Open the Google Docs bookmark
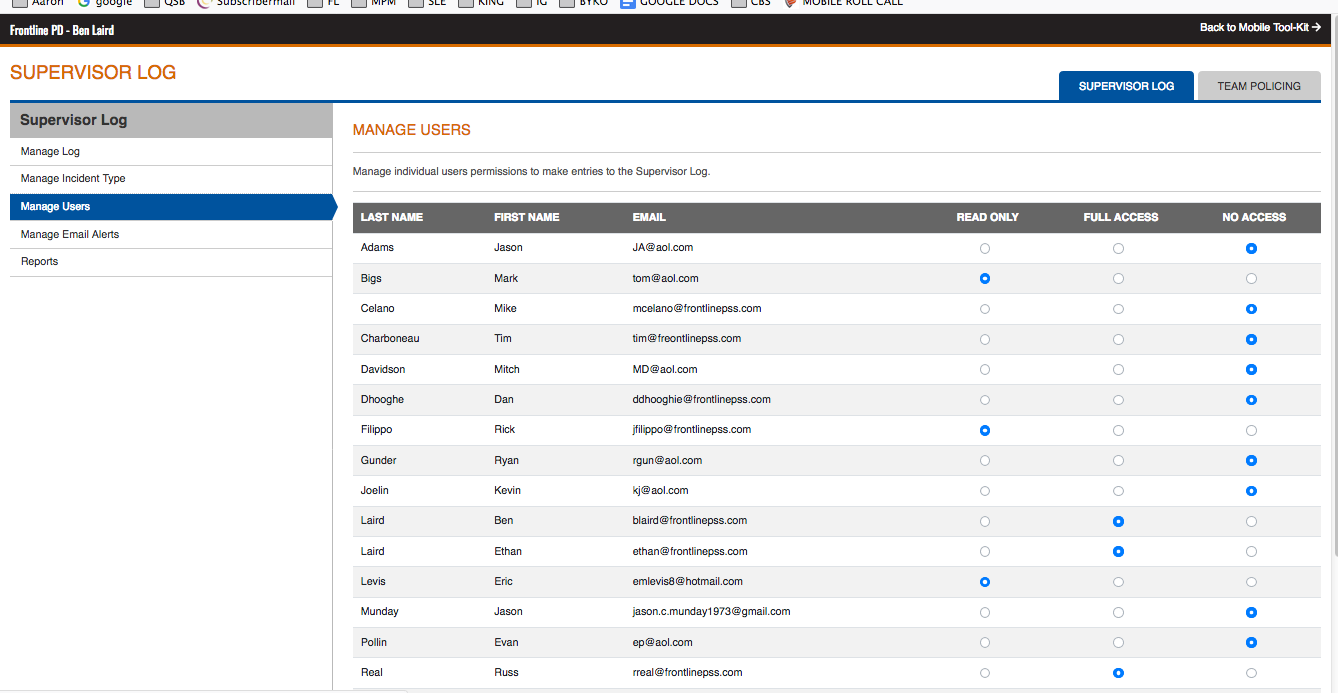 (669, 3)
